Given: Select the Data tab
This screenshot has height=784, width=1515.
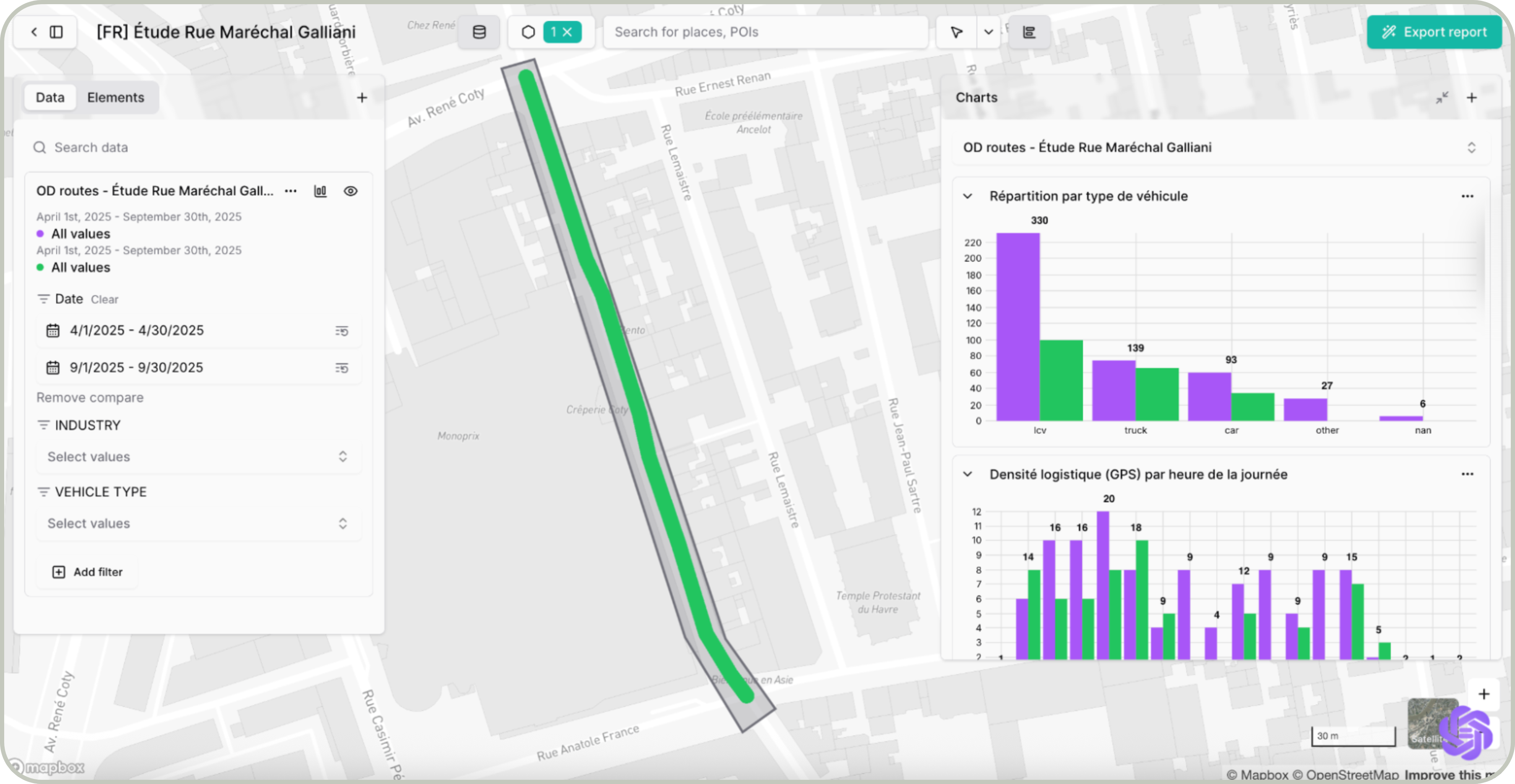Looking at the screenshot, I should (x=50, y=98).
